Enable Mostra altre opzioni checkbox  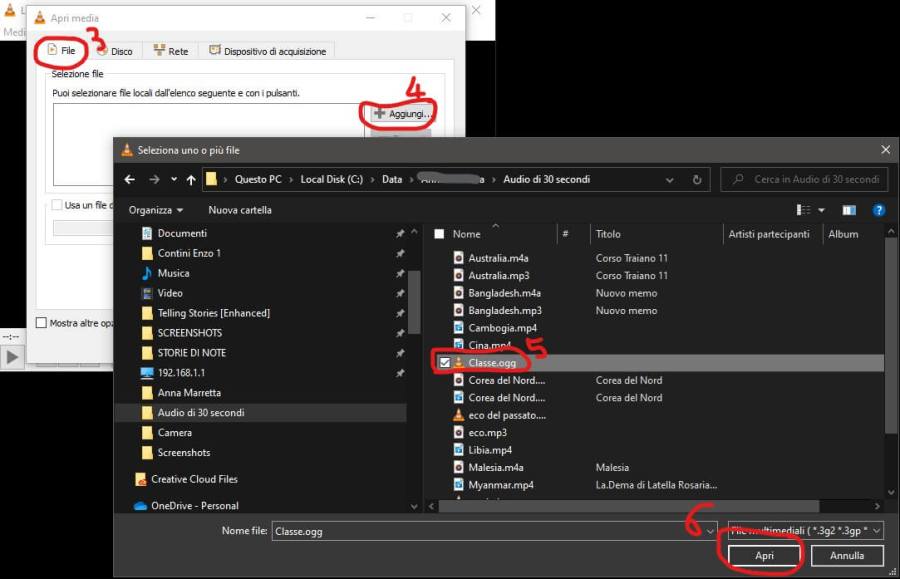[41, 323]
